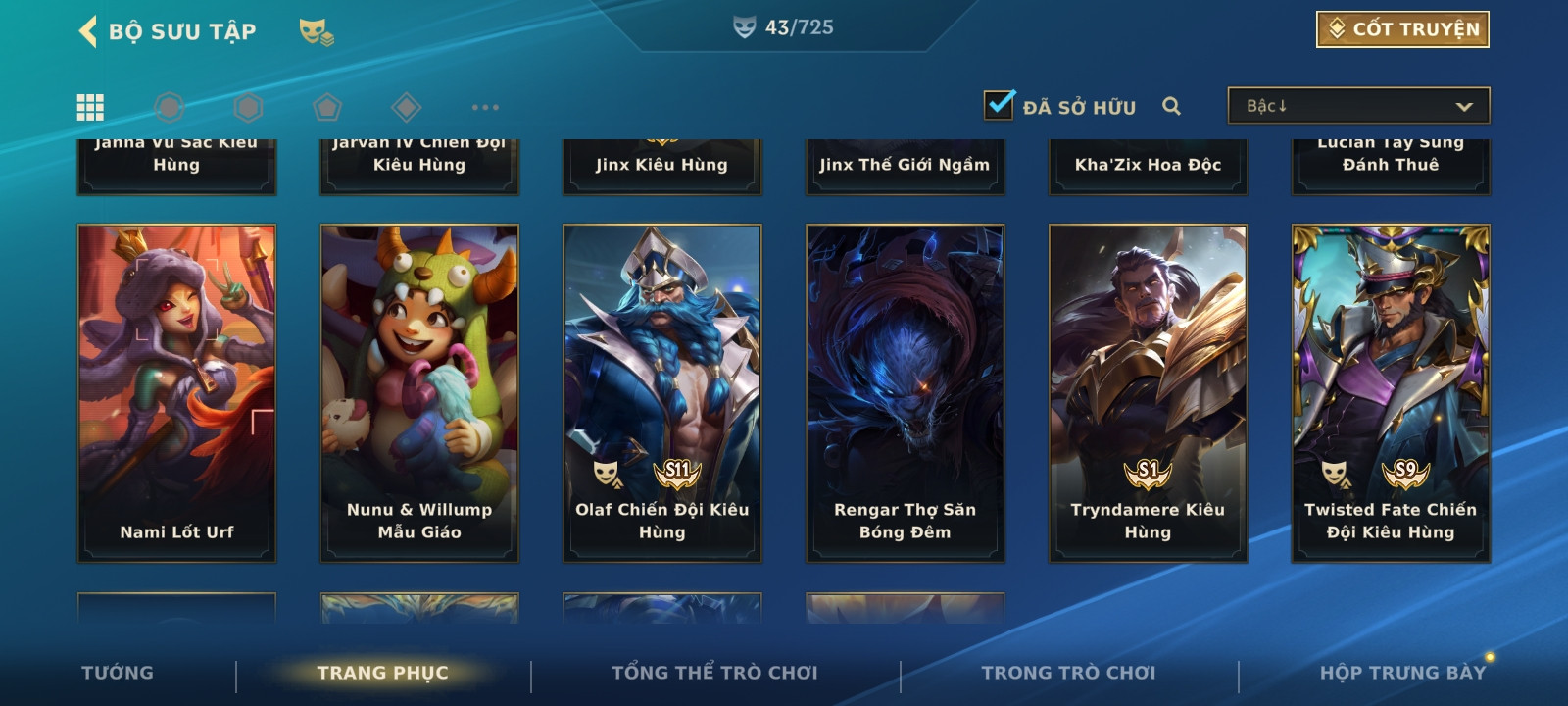Select the hexagon rarity filter icon
This screenshot has height=706, width=1568.
(248, 107)
